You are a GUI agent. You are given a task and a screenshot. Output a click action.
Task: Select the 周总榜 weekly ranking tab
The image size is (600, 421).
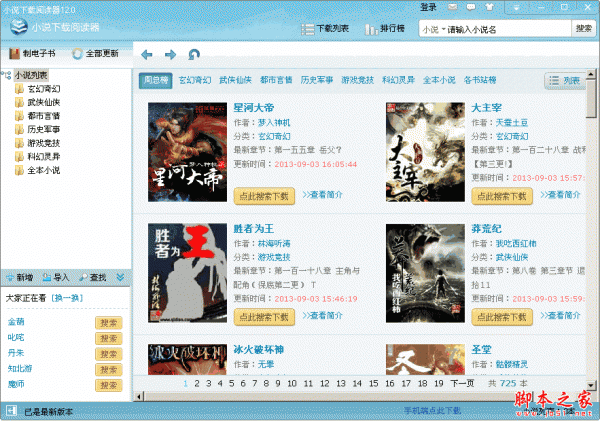coord(156,80)
